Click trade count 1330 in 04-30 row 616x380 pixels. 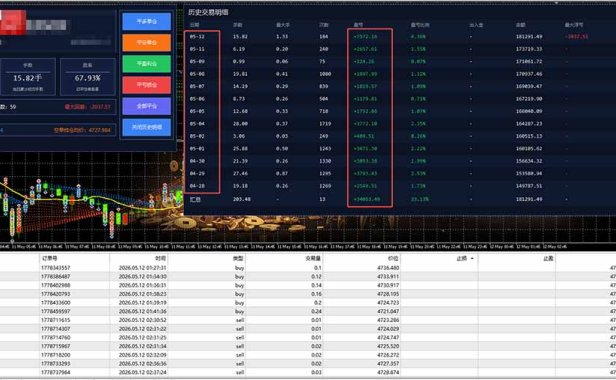[325, 161]
